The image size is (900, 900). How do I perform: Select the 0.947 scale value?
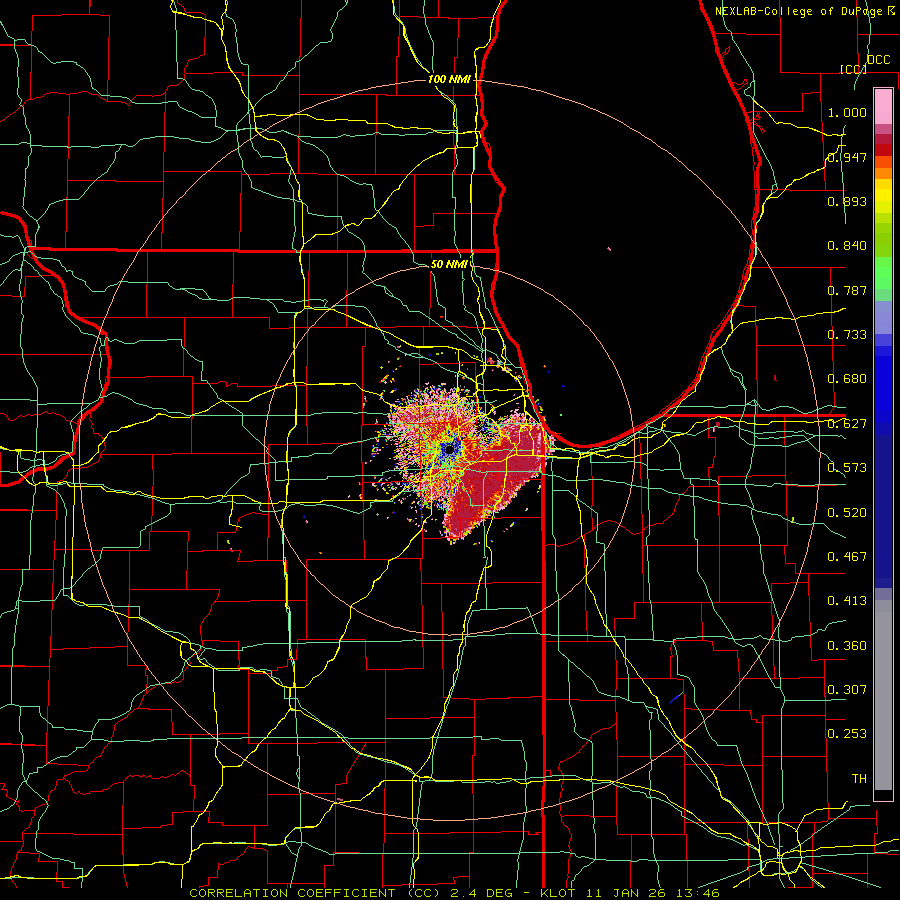coord(847,157)
